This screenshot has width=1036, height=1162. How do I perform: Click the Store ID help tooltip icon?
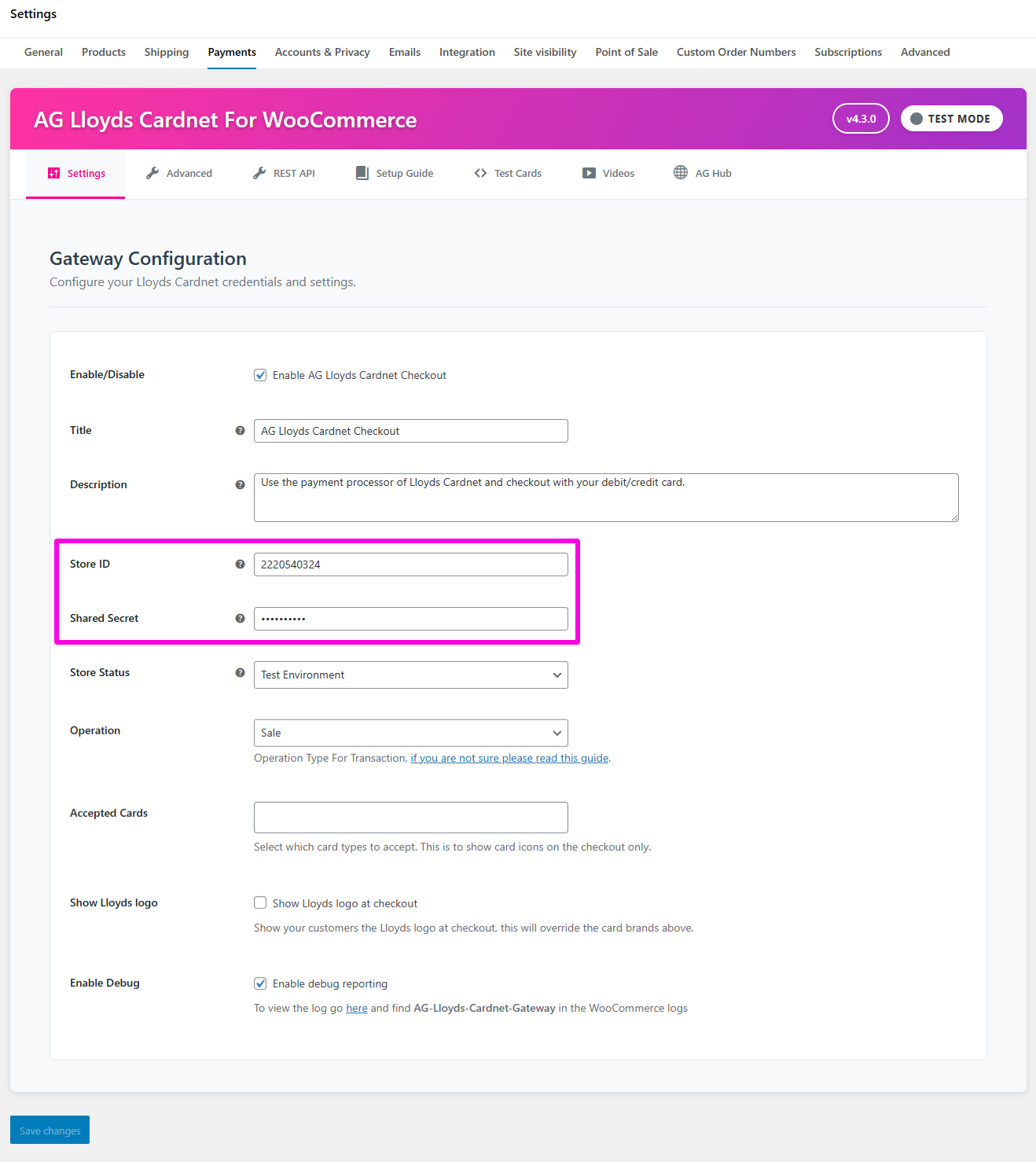(240, 564)
